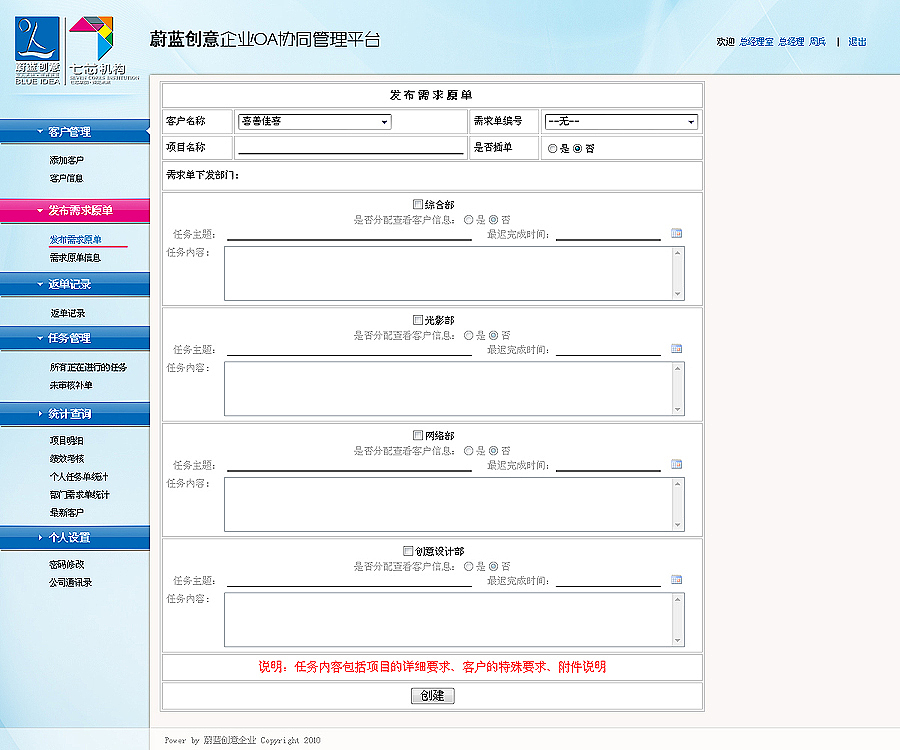Click the 总经理室 link

757,41
